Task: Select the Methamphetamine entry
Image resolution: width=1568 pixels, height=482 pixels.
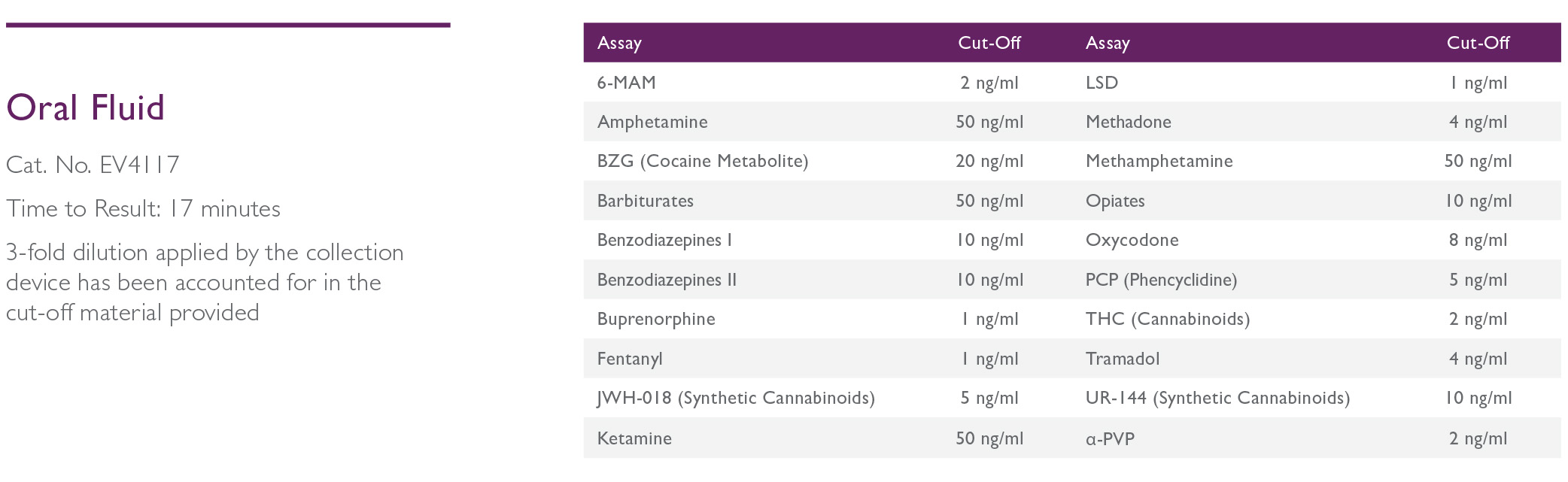Action: pyautogui.click(x=1159, y=161)
